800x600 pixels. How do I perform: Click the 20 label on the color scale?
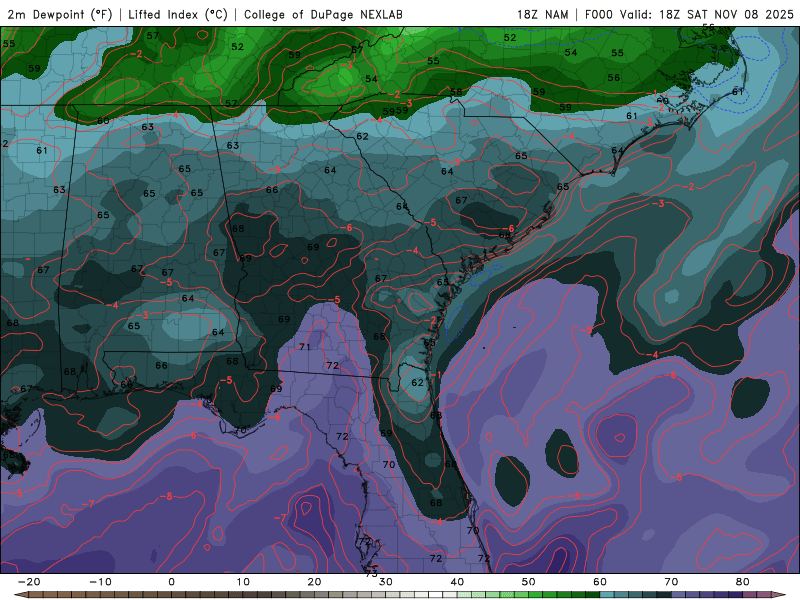(314, 582)
